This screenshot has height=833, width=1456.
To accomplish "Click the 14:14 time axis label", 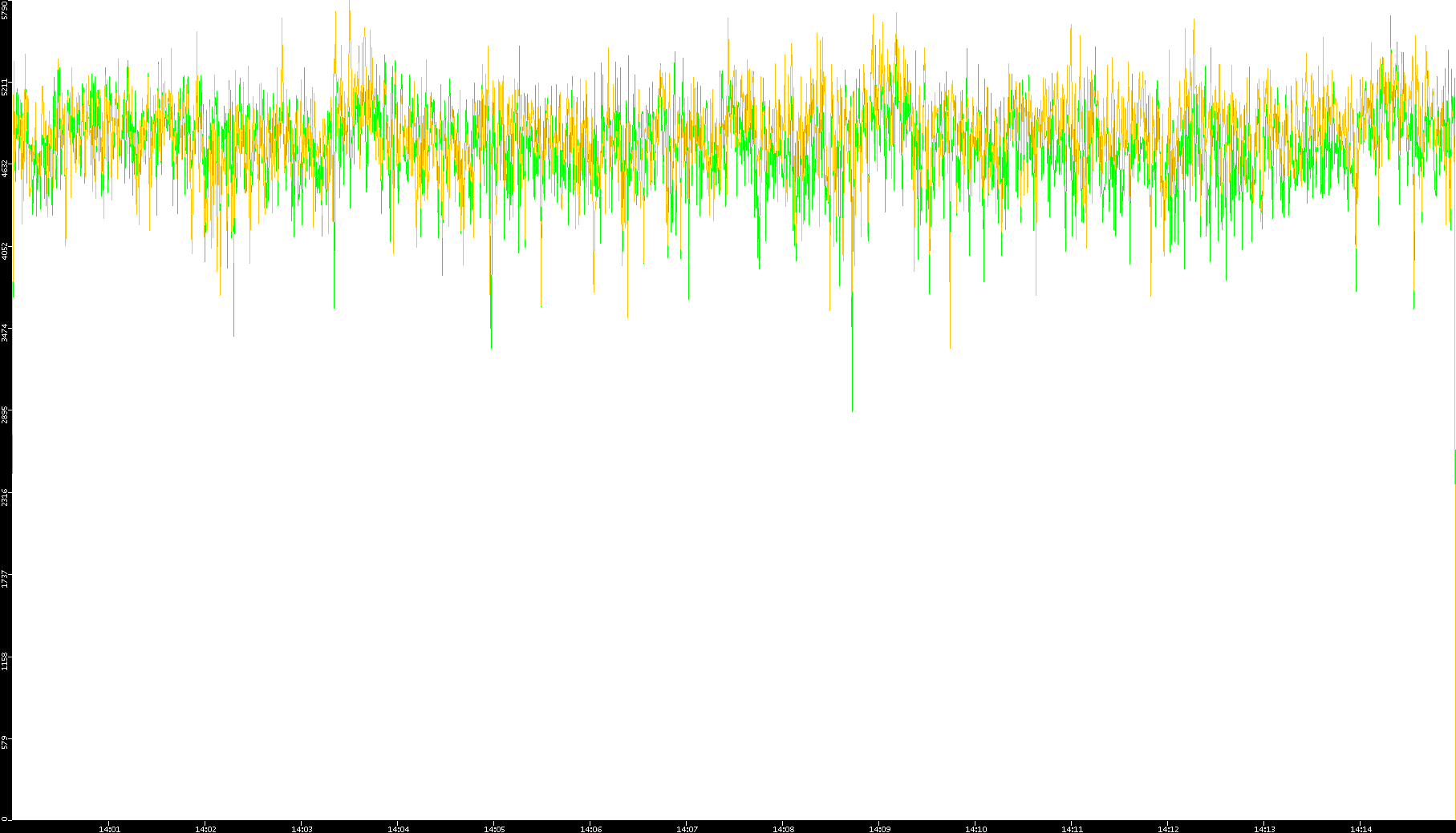I will coord(1361,829).
